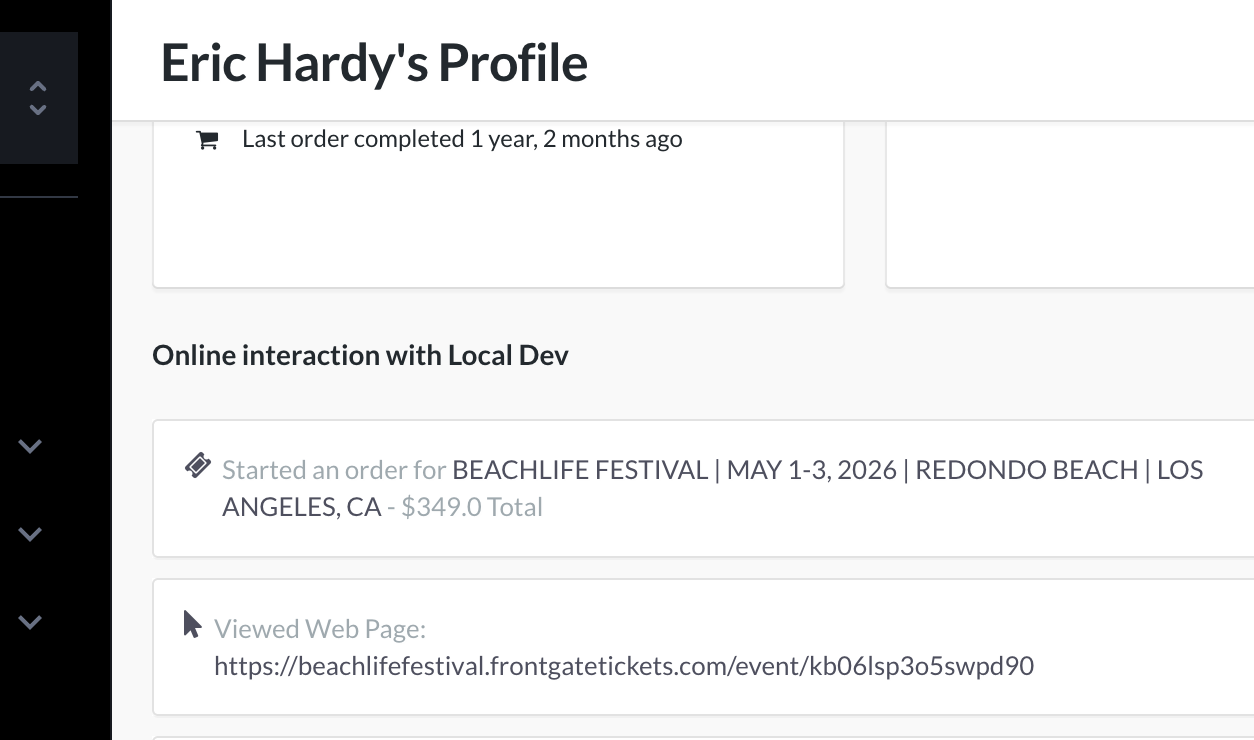Expand the lowest sidebar chevron section
Viewport: 1254px width, 740px height.
(30, 622)
